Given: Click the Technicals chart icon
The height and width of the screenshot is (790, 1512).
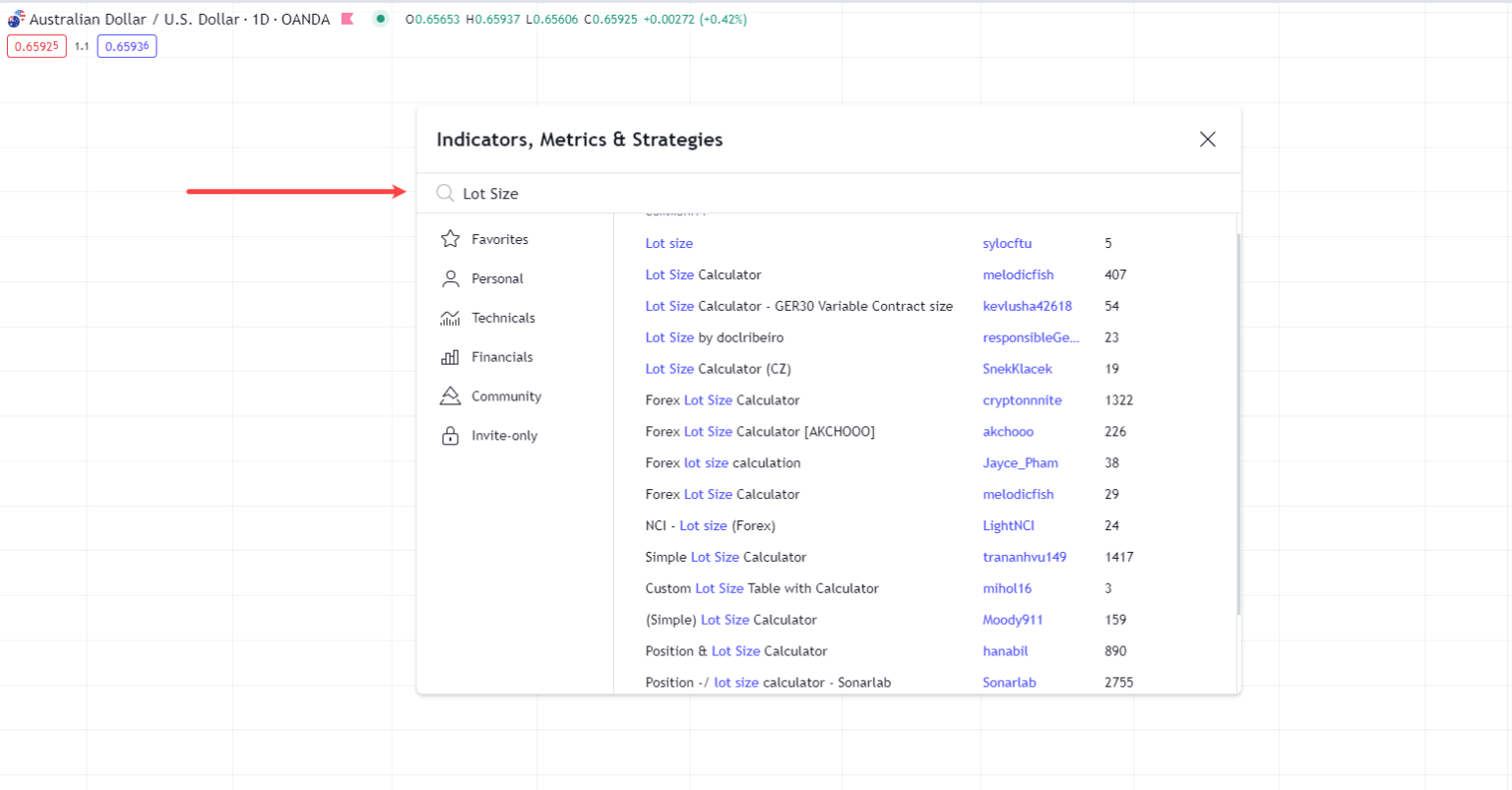Looking at the screenshot, I should click(450, 318).
